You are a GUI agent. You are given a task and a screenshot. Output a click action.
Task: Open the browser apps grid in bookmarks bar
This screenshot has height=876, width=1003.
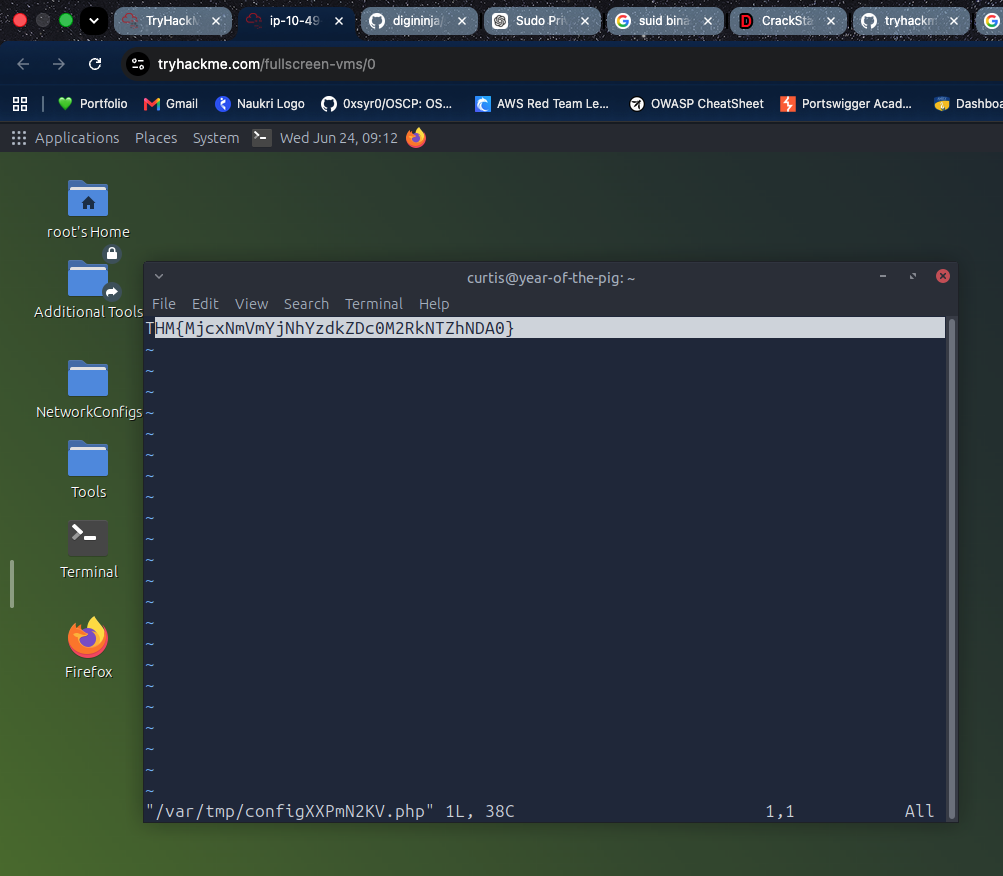click(20, 104)
